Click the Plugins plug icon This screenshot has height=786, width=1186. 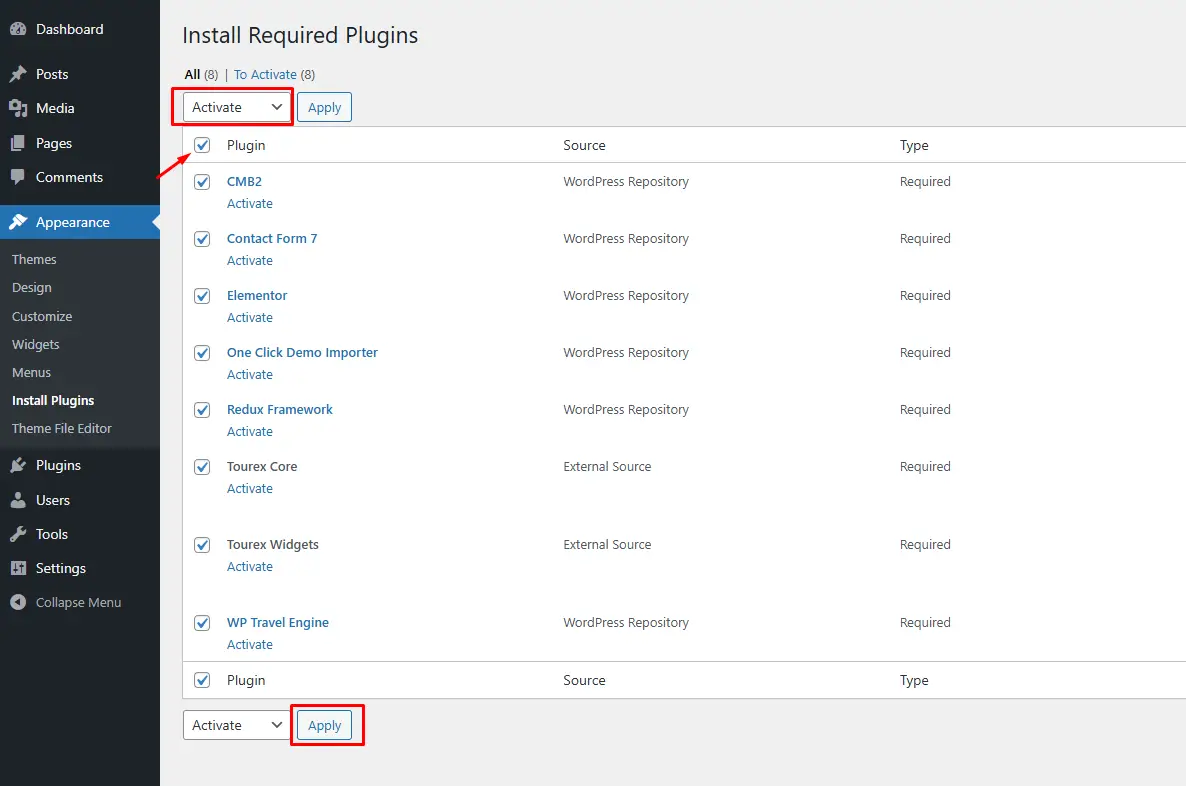coord(18,465)
